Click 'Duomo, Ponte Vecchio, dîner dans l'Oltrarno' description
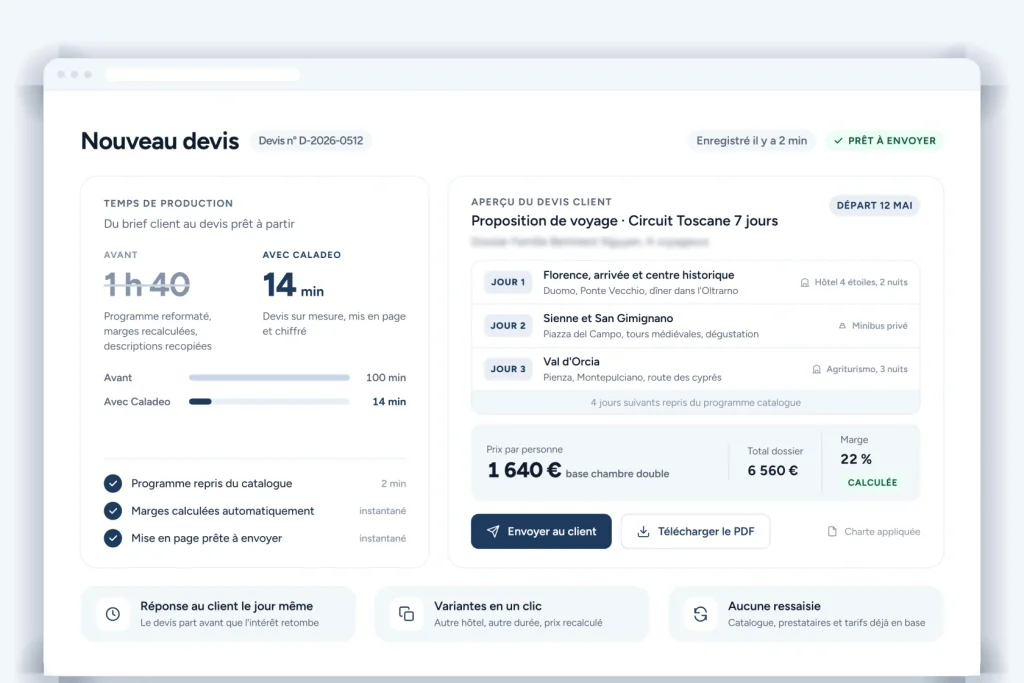 coord(641,291)
